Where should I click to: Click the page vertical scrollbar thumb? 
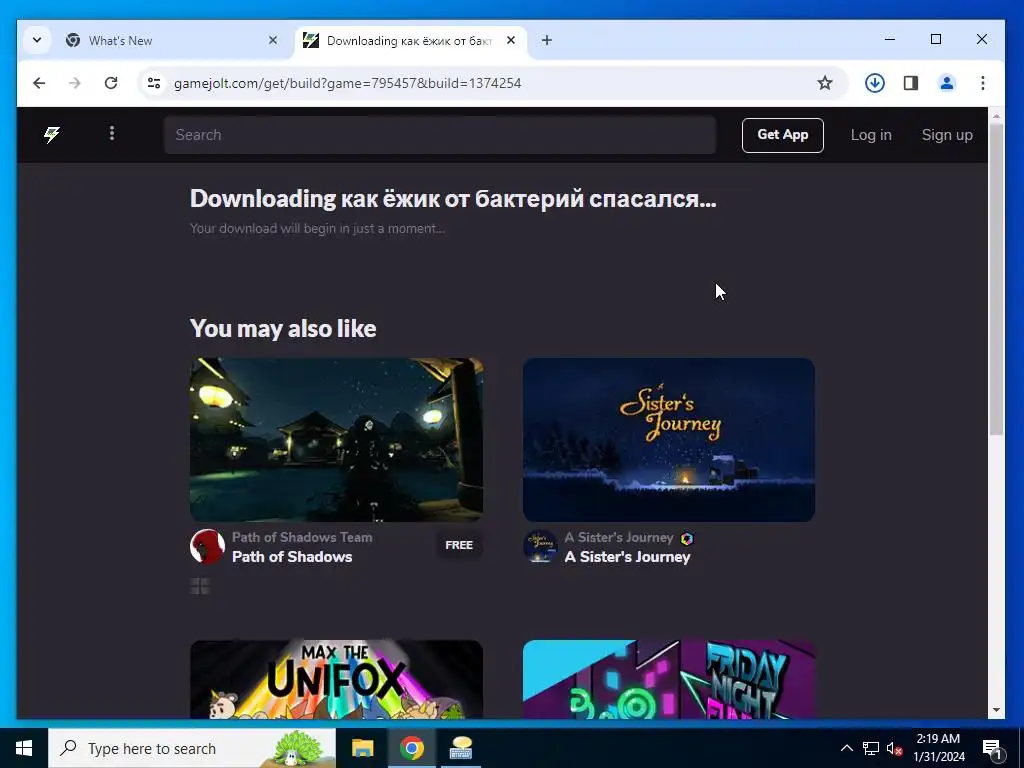point(996,280)
